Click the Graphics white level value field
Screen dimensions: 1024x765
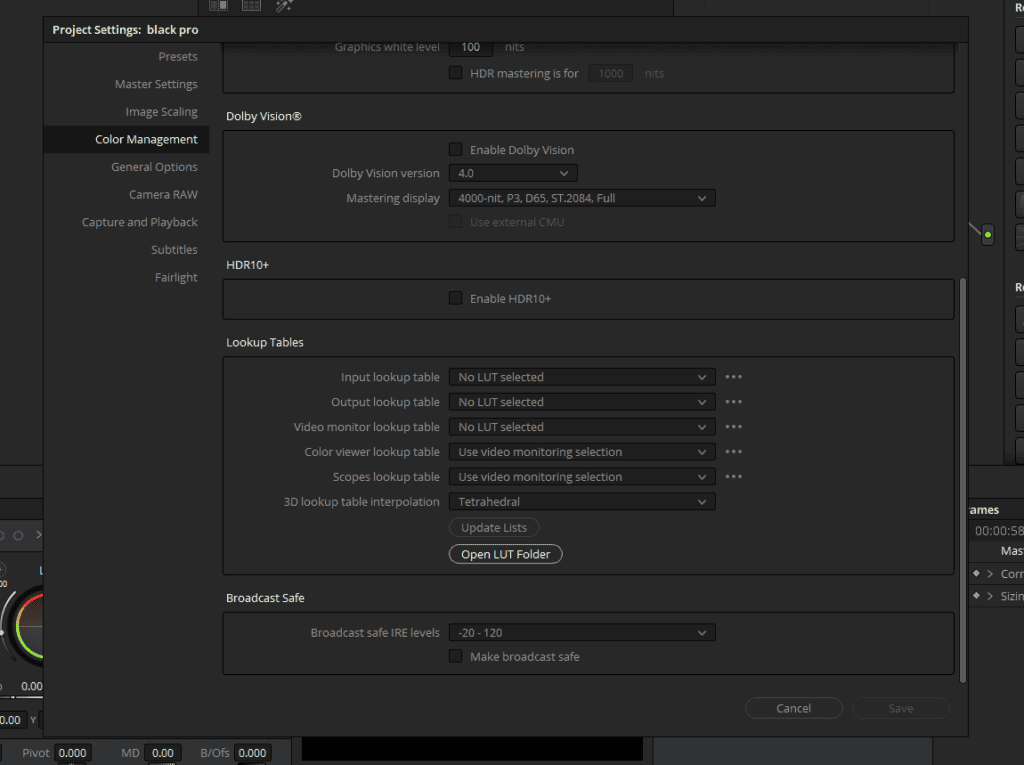click(x=470, y=47)
